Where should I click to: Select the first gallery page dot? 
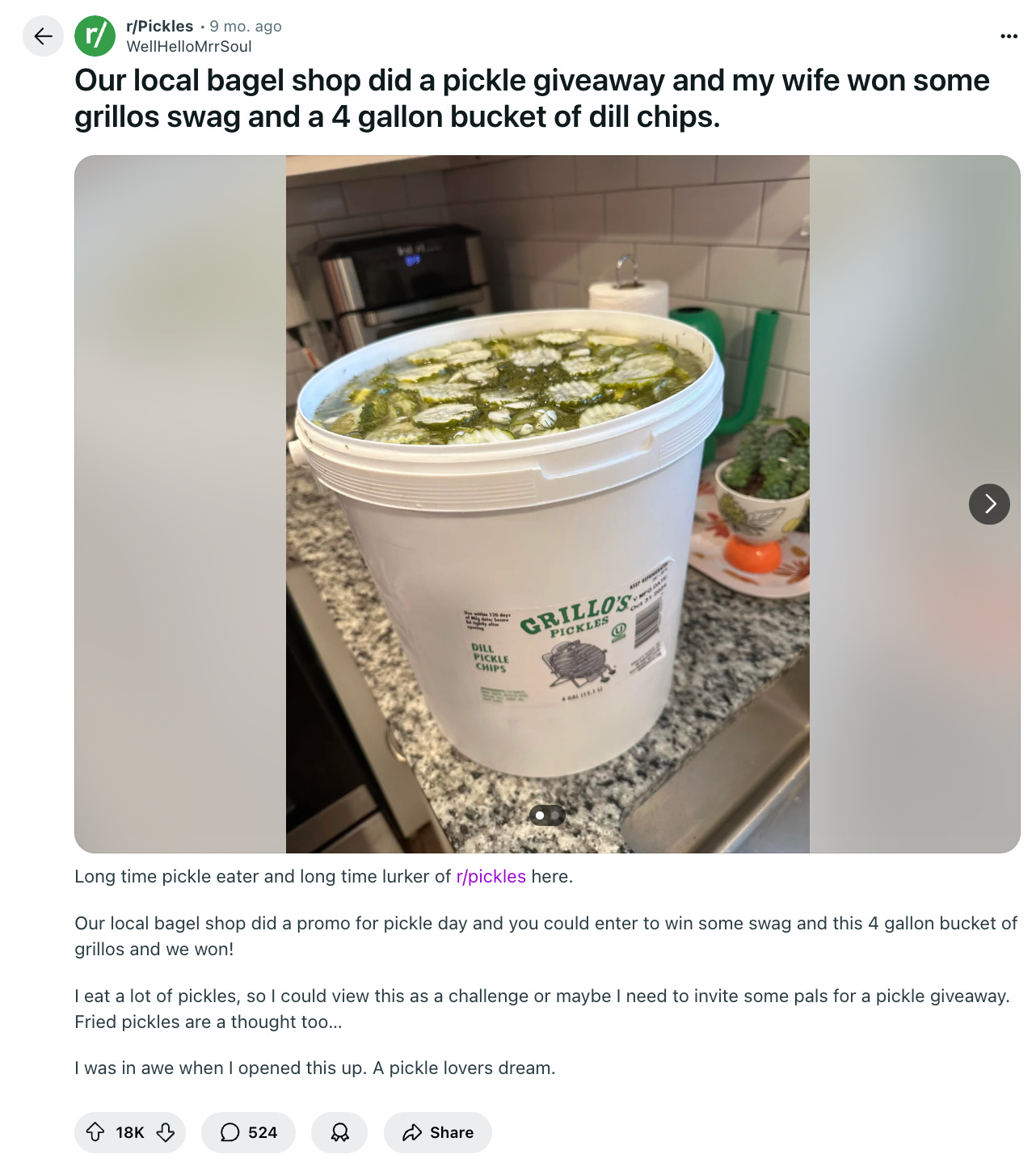[540, 815]
